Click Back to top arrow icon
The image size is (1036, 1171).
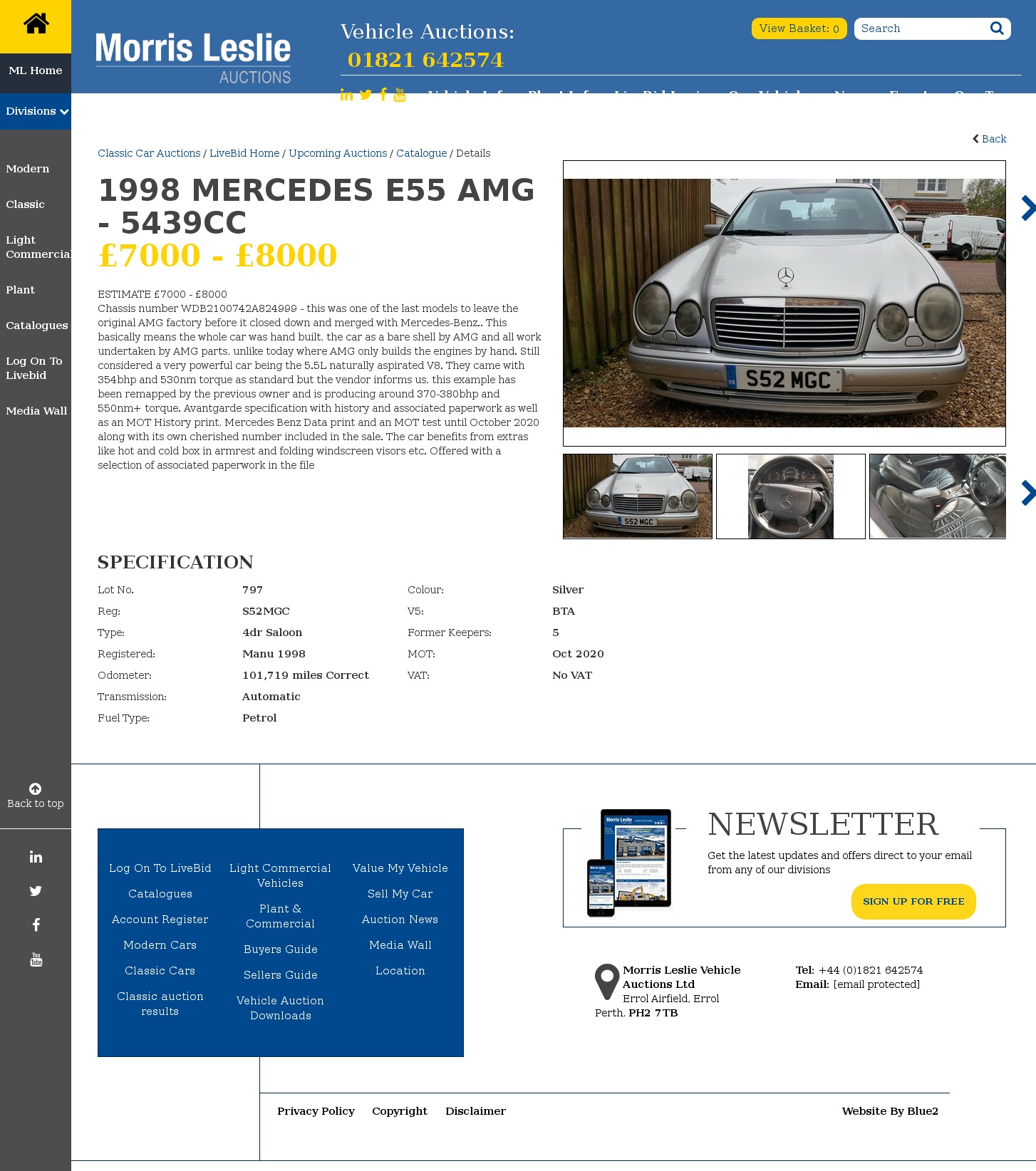click(x=36, y=789)
